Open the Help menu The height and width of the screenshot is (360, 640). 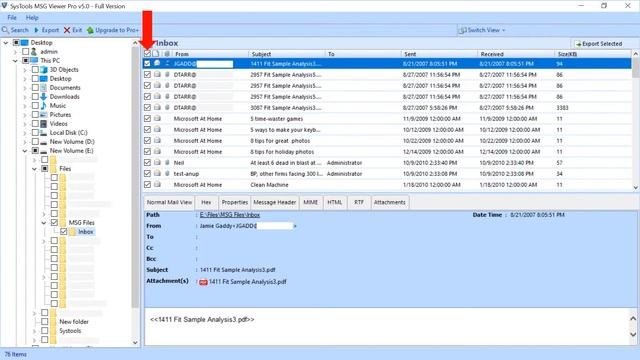pyautogui.click(x=32, y=18)
